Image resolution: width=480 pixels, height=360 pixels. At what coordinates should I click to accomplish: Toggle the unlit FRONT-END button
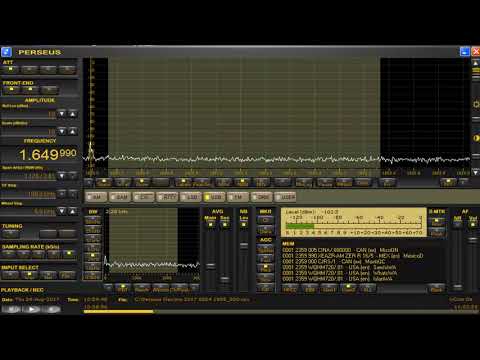click(49, 90)
